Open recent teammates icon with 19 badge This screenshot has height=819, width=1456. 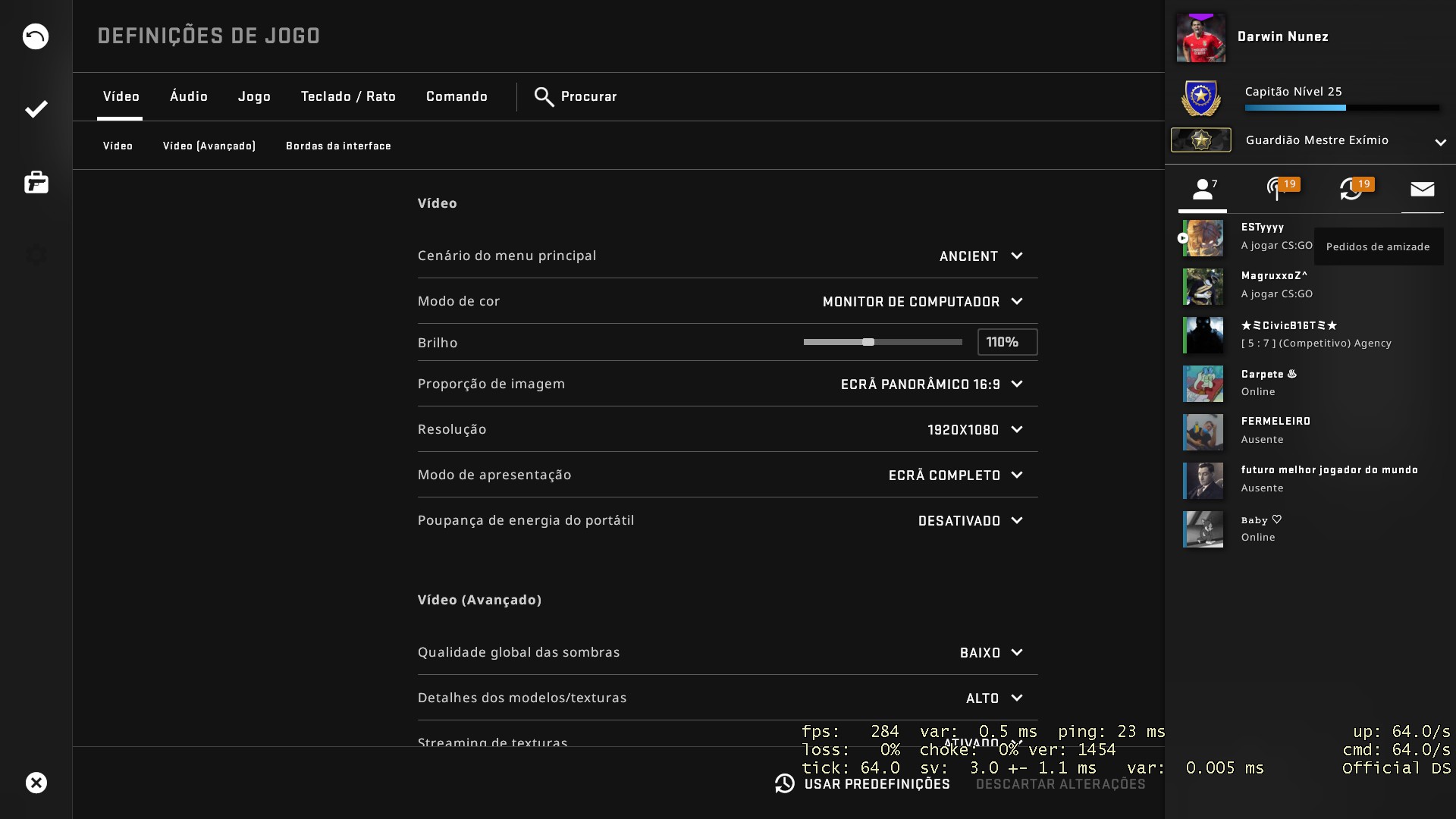1351,190
